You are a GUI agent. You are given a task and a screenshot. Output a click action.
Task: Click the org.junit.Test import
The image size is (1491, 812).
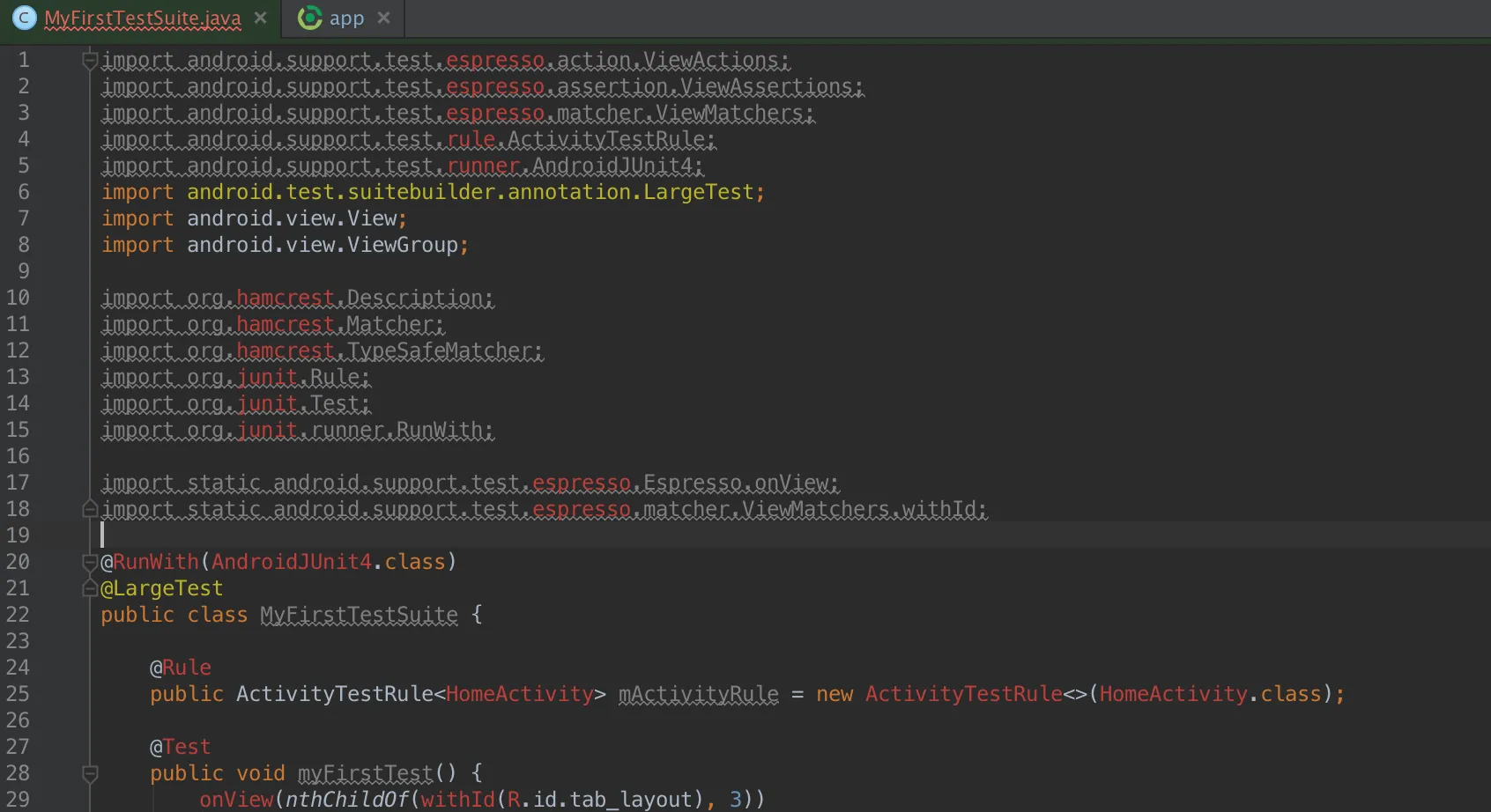coord(235,403)
